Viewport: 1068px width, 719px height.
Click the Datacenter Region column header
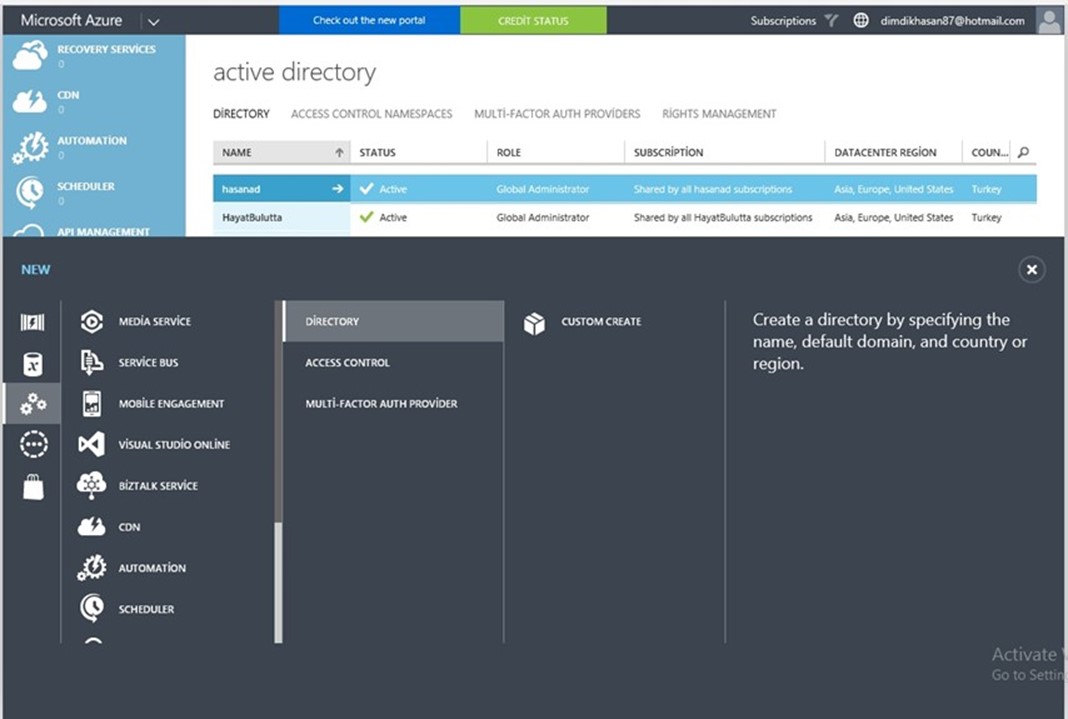click(894, 153)
